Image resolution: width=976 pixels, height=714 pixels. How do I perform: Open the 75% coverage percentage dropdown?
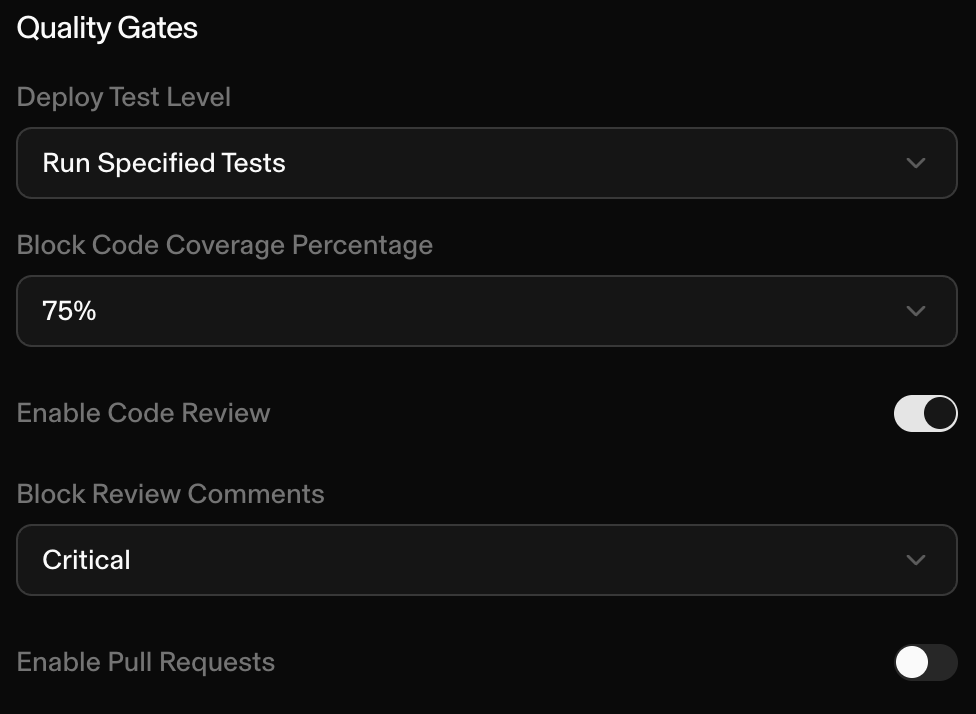pyautogui.click(x=486, y=311)
